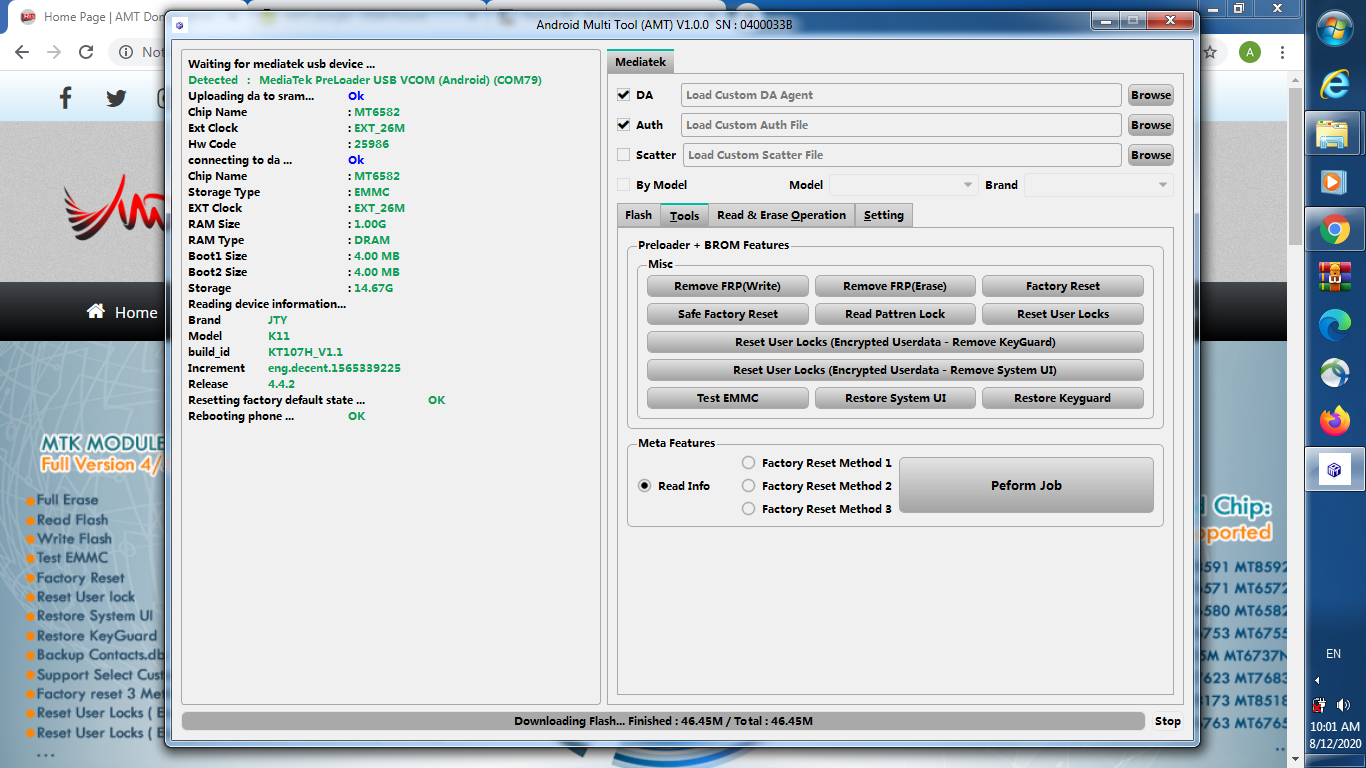Image resolution: width=1366 pixels, height=768 pixels.
Task: Run the Peform Job button
Action: coord(1026,486)
